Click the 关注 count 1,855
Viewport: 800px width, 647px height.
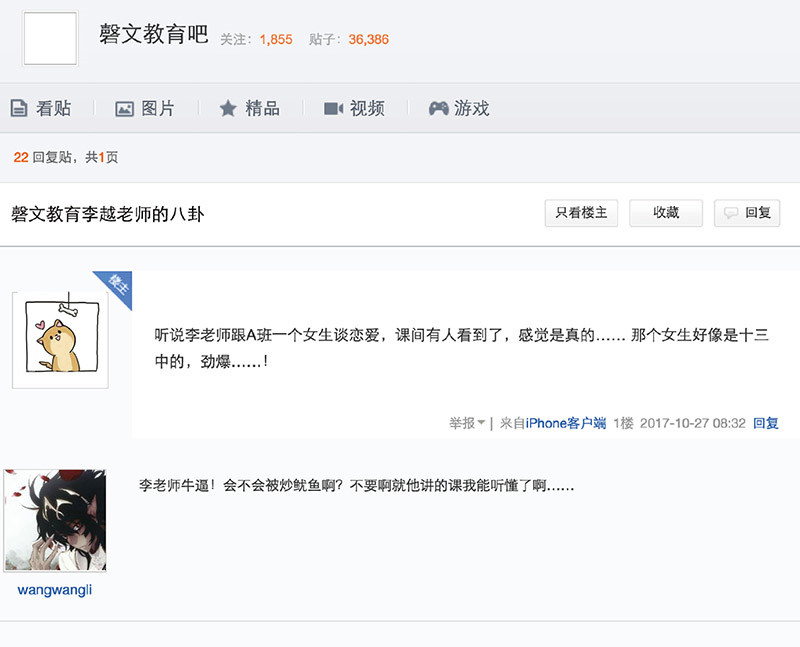(275, 40)
